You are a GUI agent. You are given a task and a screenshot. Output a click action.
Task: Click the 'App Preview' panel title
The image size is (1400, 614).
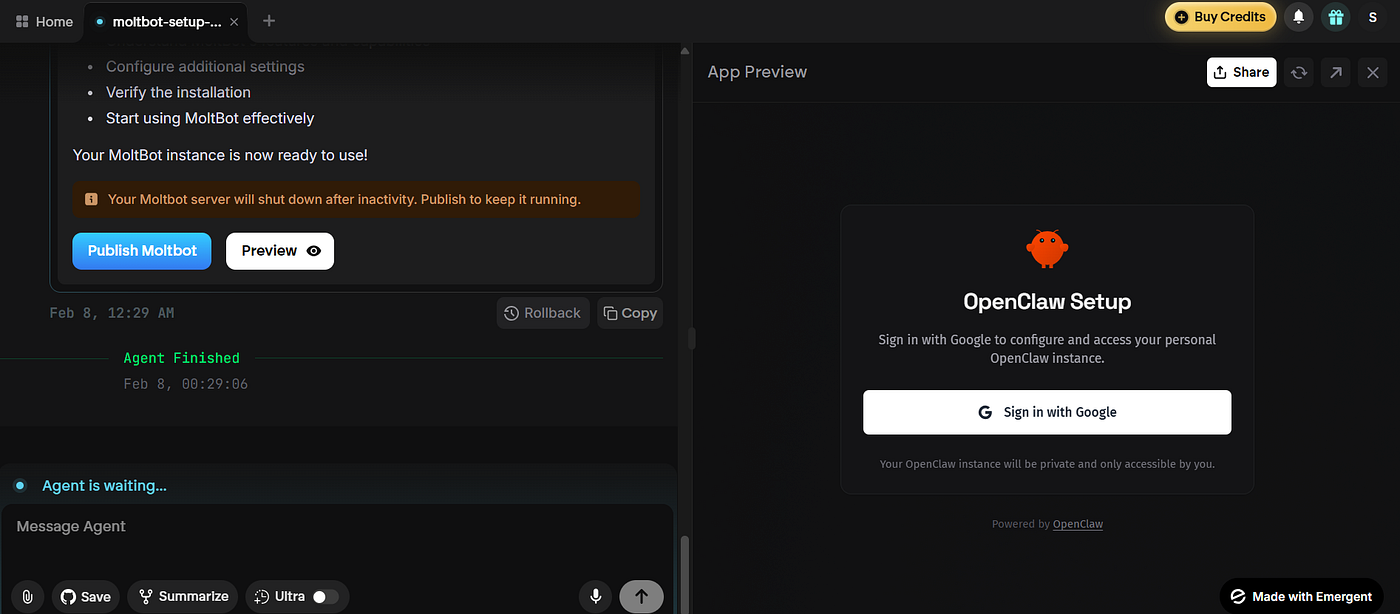[757, 72]
